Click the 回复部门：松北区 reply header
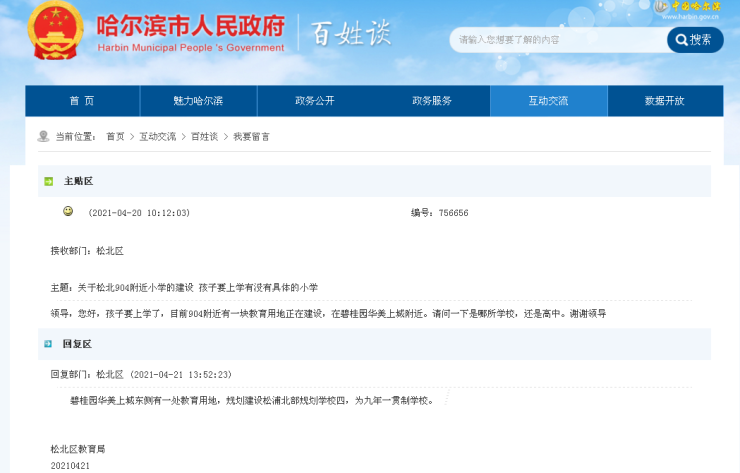This screenshot has height=473, width=740. point(141,374)
